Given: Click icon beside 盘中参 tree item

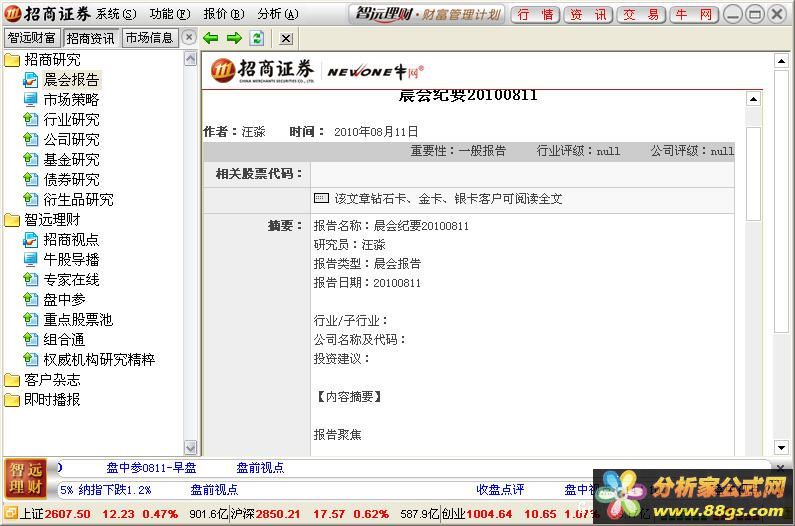Looking at the screenshot, I should coord(30,299).
